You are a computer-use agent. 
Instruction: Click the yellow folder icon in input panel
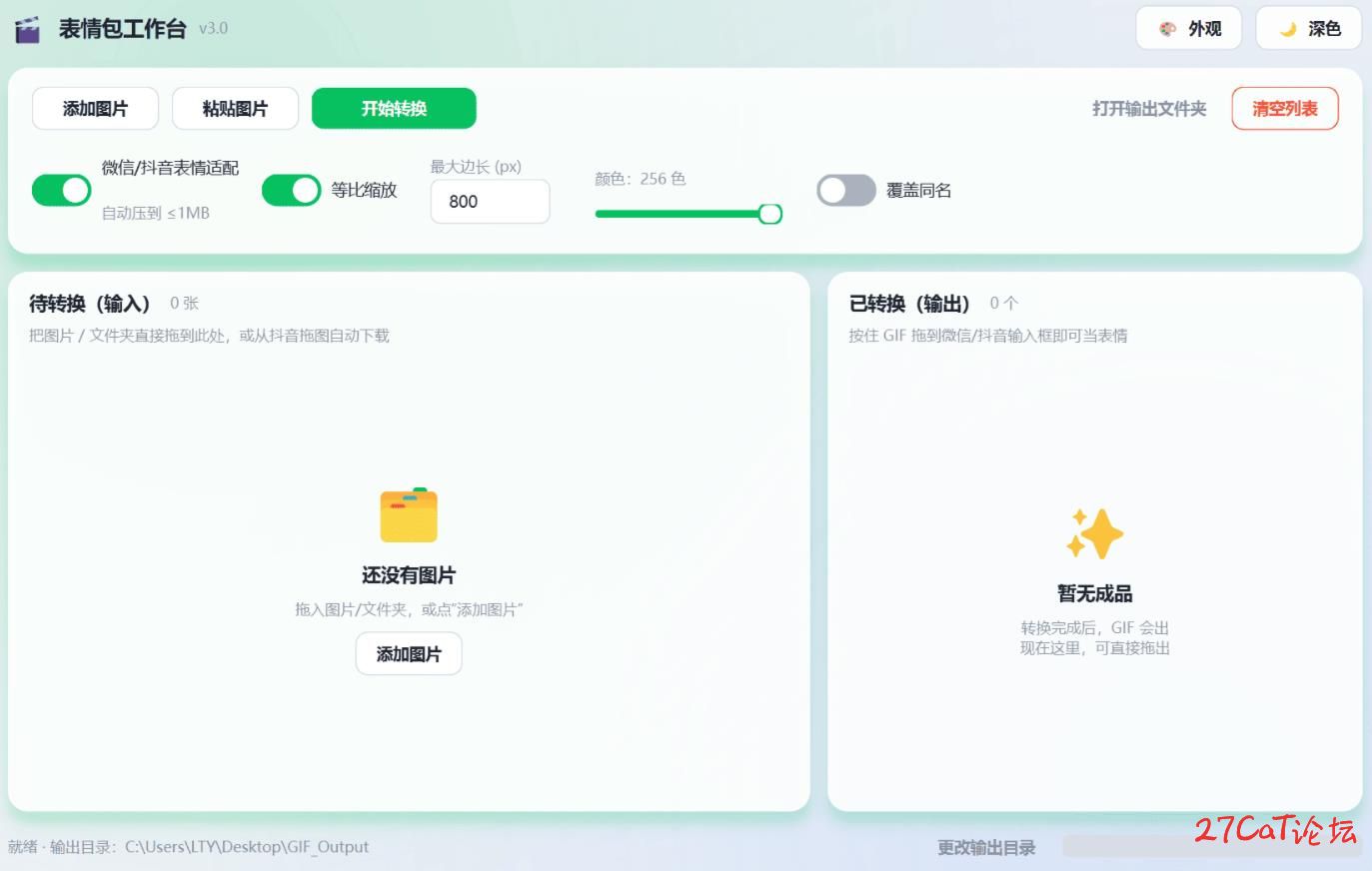click(x=409, y=514)
